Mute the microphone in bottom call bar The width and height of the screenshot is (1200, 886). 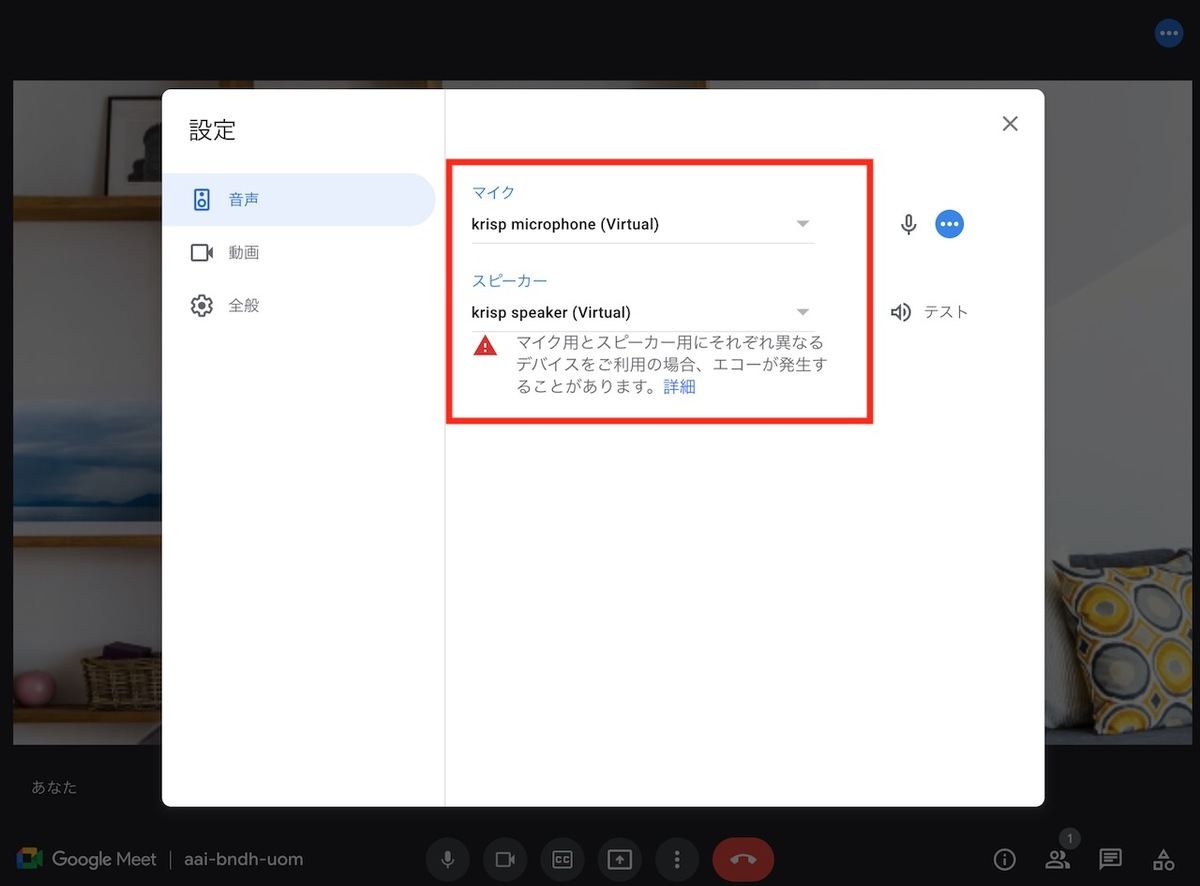coord(448,859)
